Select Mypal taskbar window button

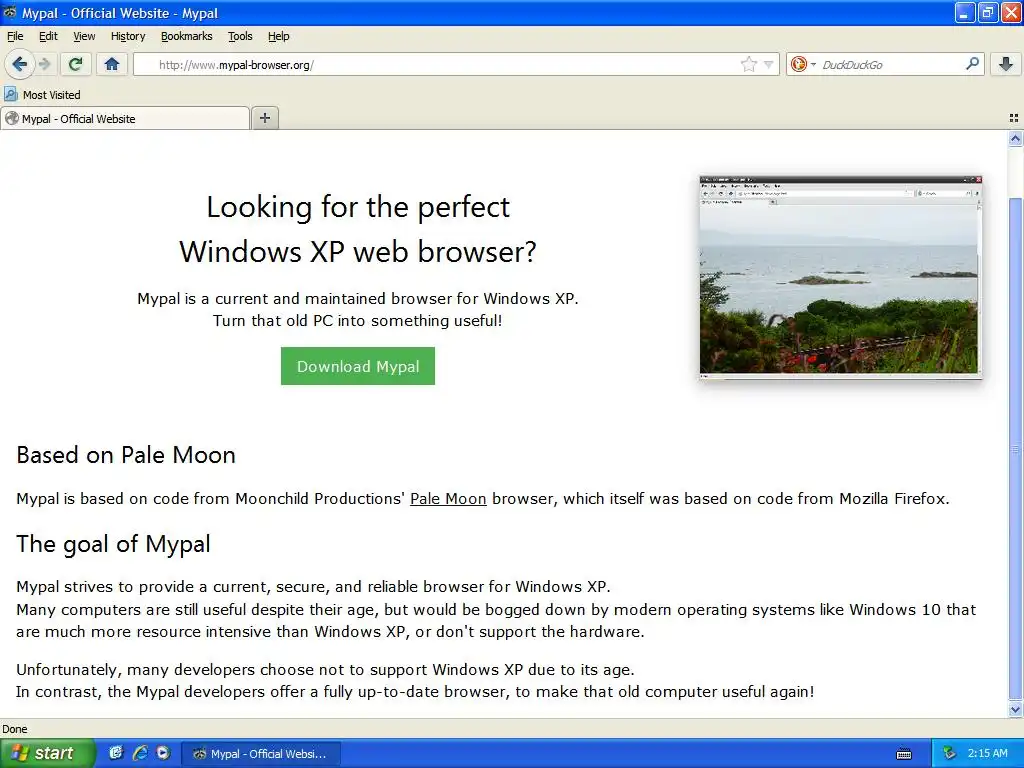(x=260, y=754)
